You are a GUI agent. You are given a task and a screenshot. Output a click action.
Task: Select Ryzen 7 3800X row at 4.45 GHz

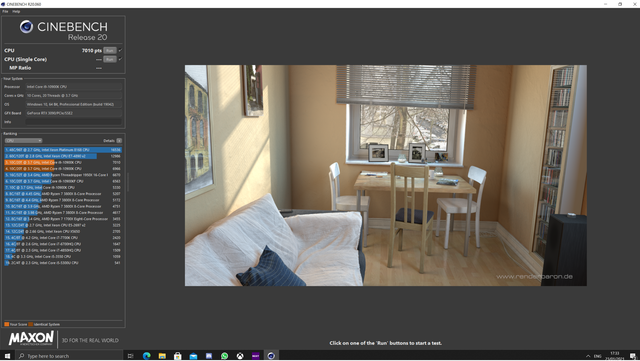(x=63, y=194)
